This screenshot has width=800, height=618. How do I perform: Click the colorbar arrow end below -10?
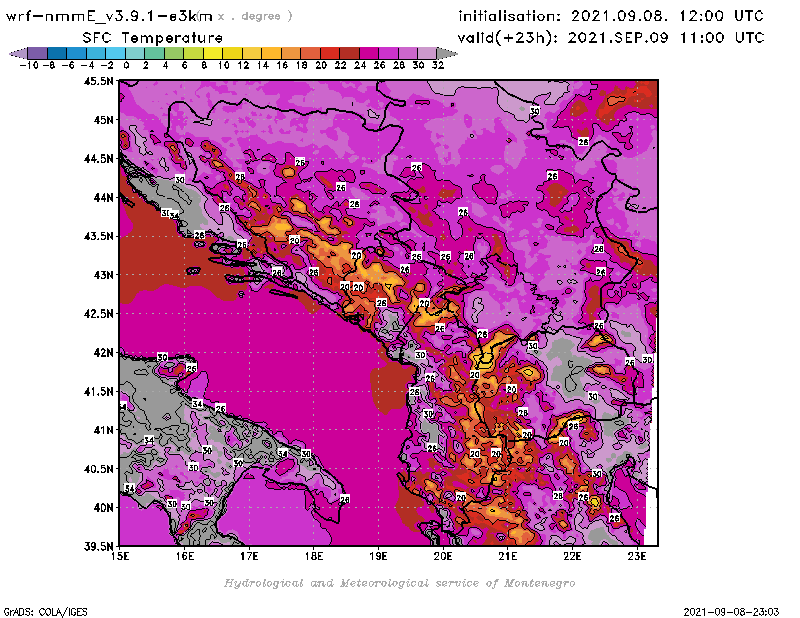pyautogui.click(x=18, y=53)
